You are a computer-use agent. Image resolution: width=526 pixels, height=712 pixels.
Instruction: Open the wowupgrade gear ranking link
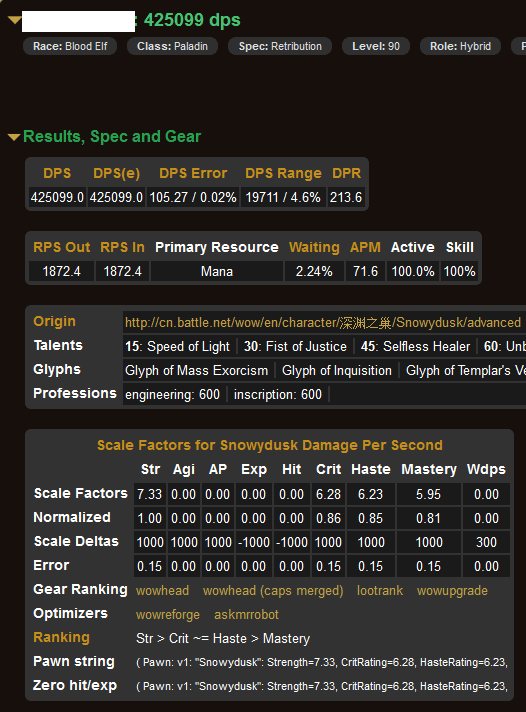pos(452,591)
